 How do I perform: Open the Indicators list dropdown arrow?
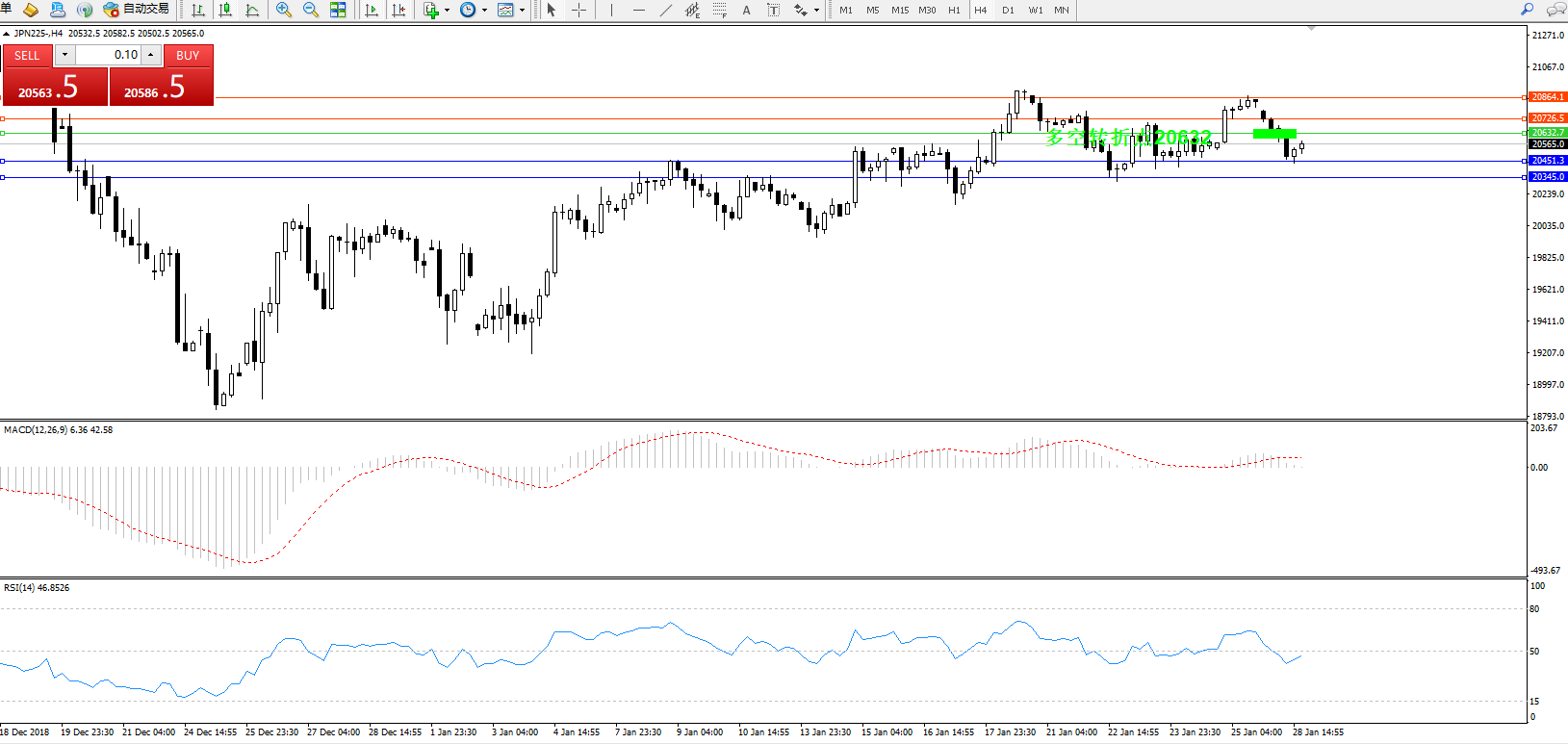click(x=447, y=11)
